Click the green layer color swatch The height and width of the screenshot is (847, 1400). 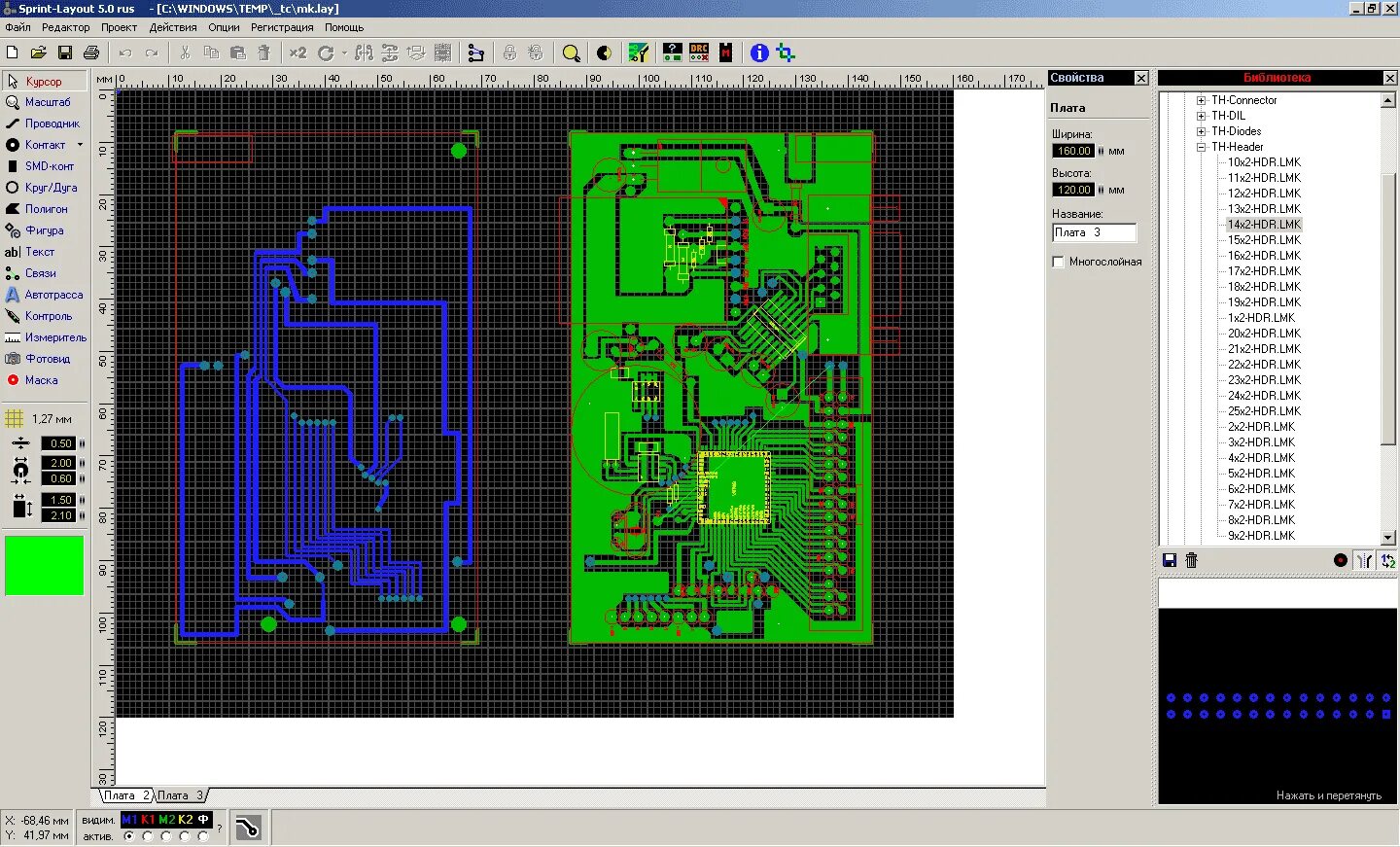coord(45,566)
